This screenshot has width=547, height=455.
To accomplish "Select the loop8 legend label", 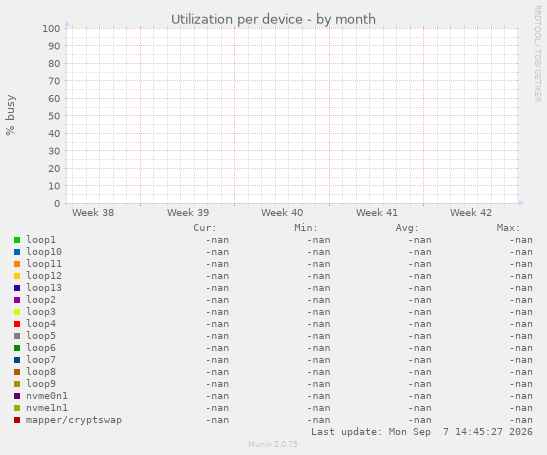I will (41, 372).
